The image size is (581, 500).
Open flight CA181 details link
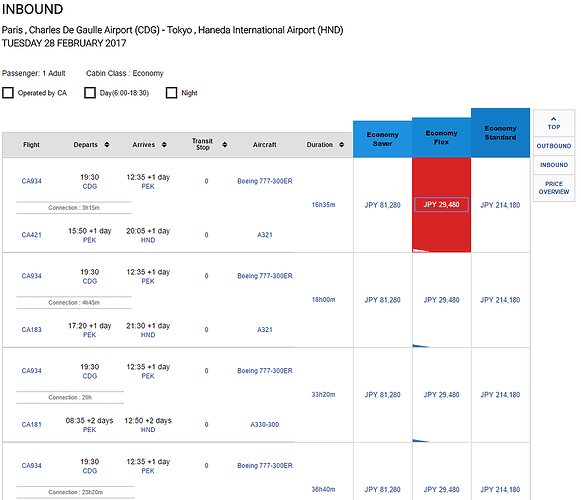click(x=31, y=425)
